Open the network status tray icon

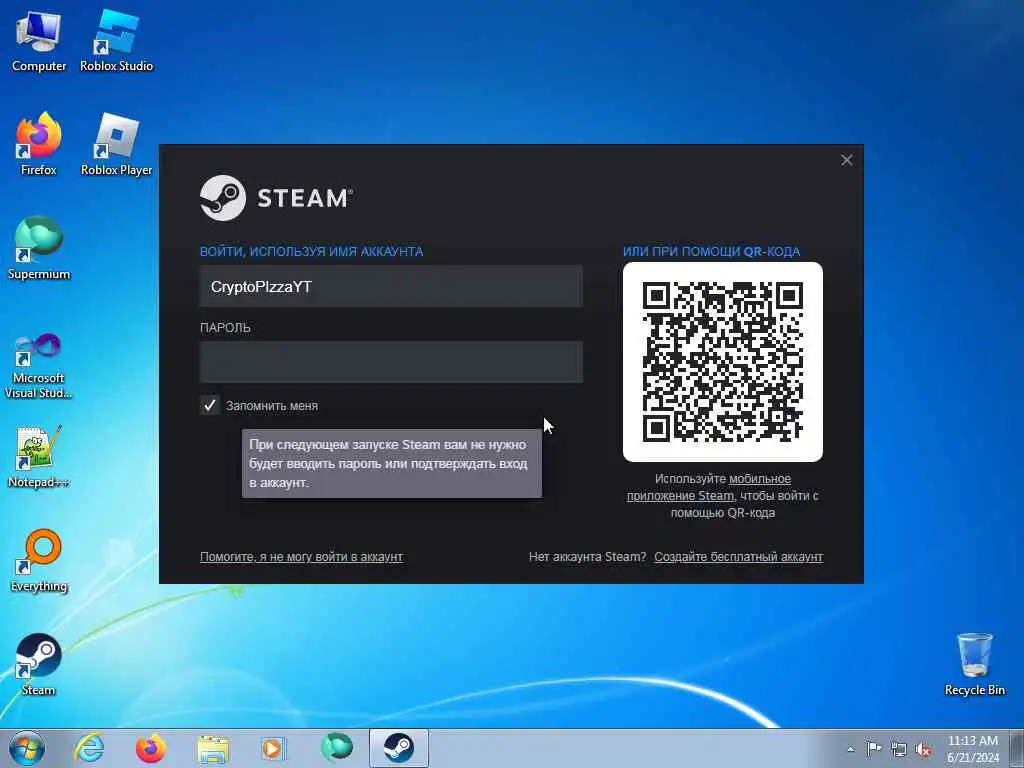(x=899, y=749)
